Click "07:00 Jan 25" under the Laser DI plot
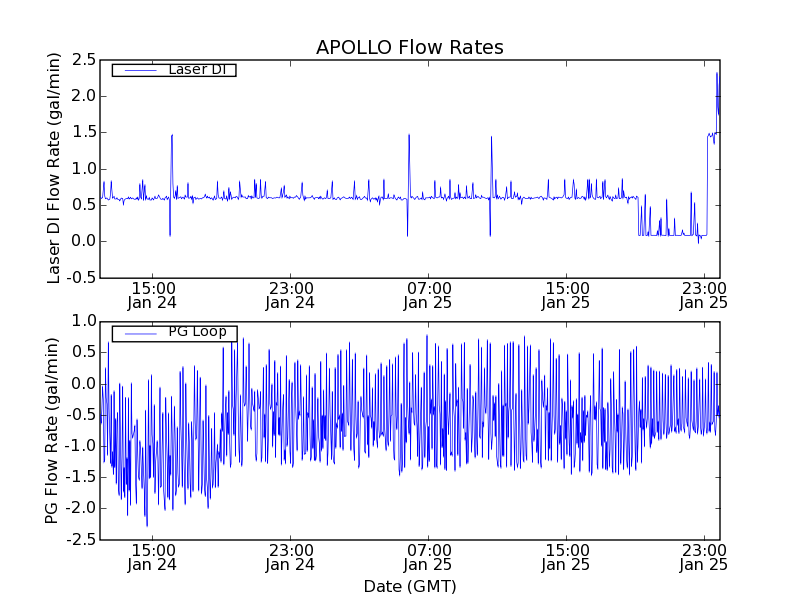Screen dimensions: 800x600 pyautogui.click(x=428, y=296)
